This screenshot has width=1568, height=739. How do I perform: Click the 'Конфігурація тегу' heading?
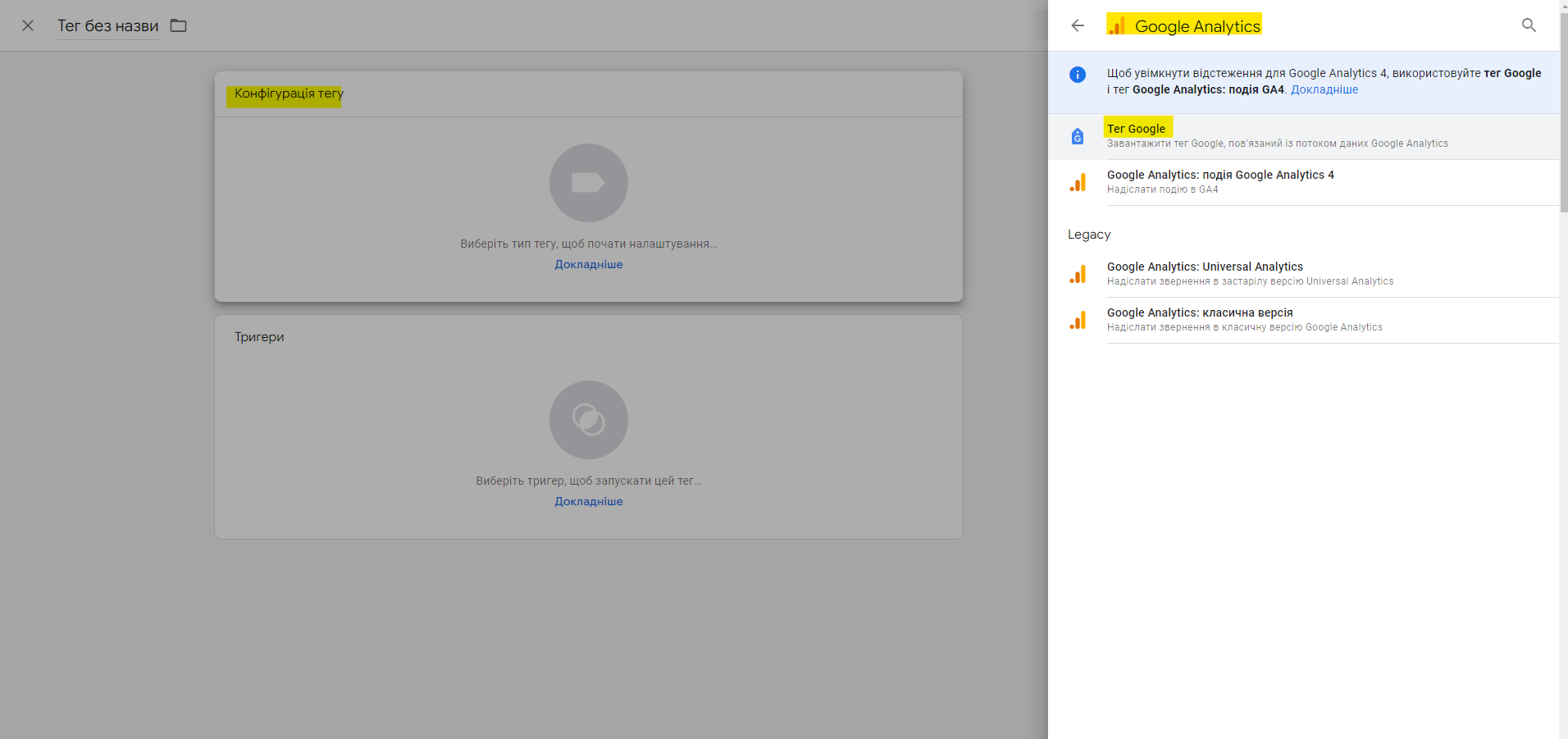pos(289,94)
